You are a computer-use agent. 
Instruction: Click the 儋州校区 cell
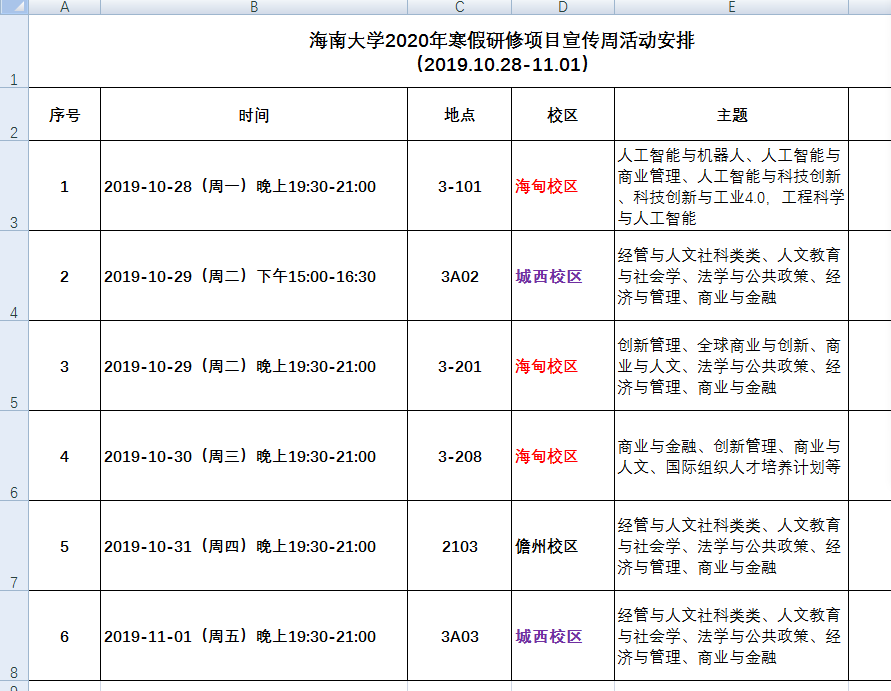point(563,546)
